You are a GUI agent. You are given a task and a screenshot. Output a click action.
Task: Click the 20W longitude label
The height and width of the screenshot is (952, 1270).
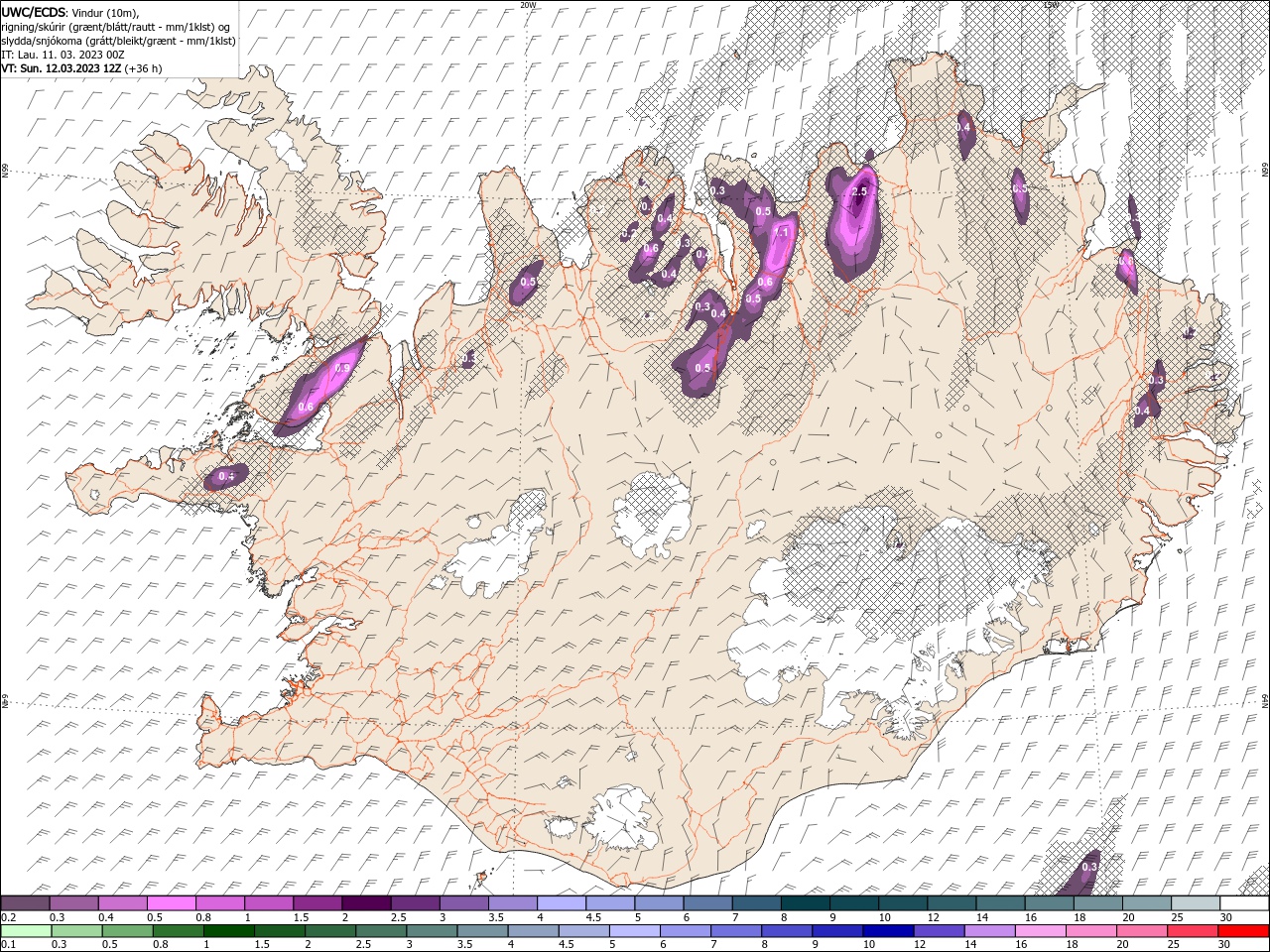click(x=528, y=5)
